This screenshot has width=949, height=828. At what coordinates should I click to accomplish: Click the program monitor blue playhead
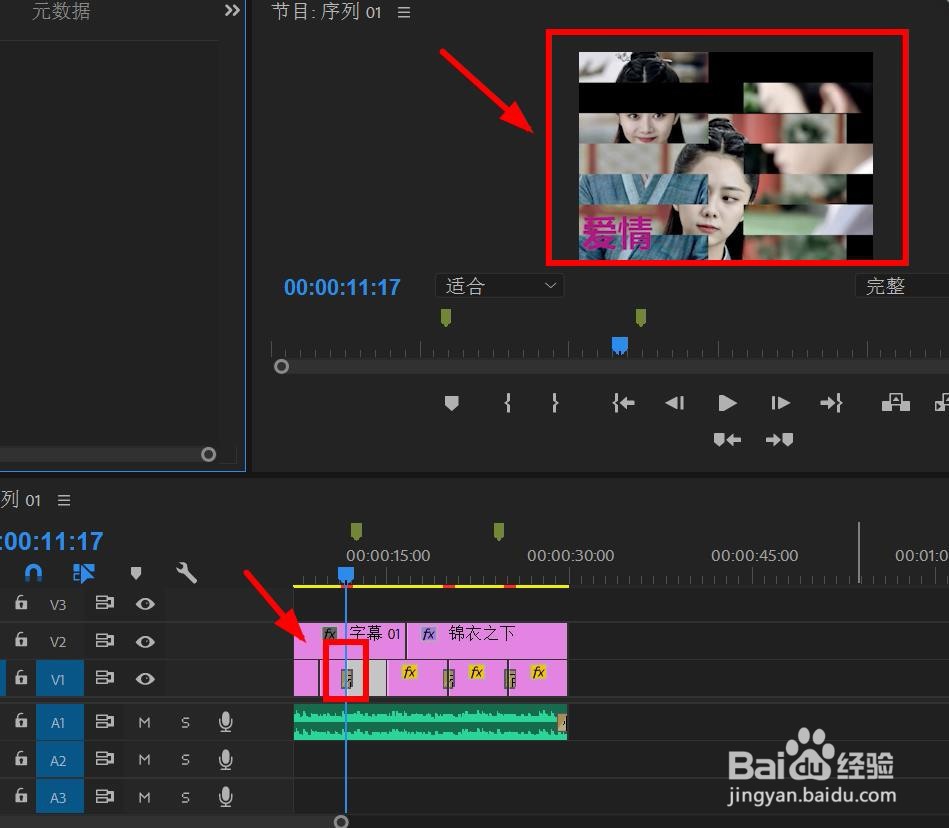(x=620, y=345)
